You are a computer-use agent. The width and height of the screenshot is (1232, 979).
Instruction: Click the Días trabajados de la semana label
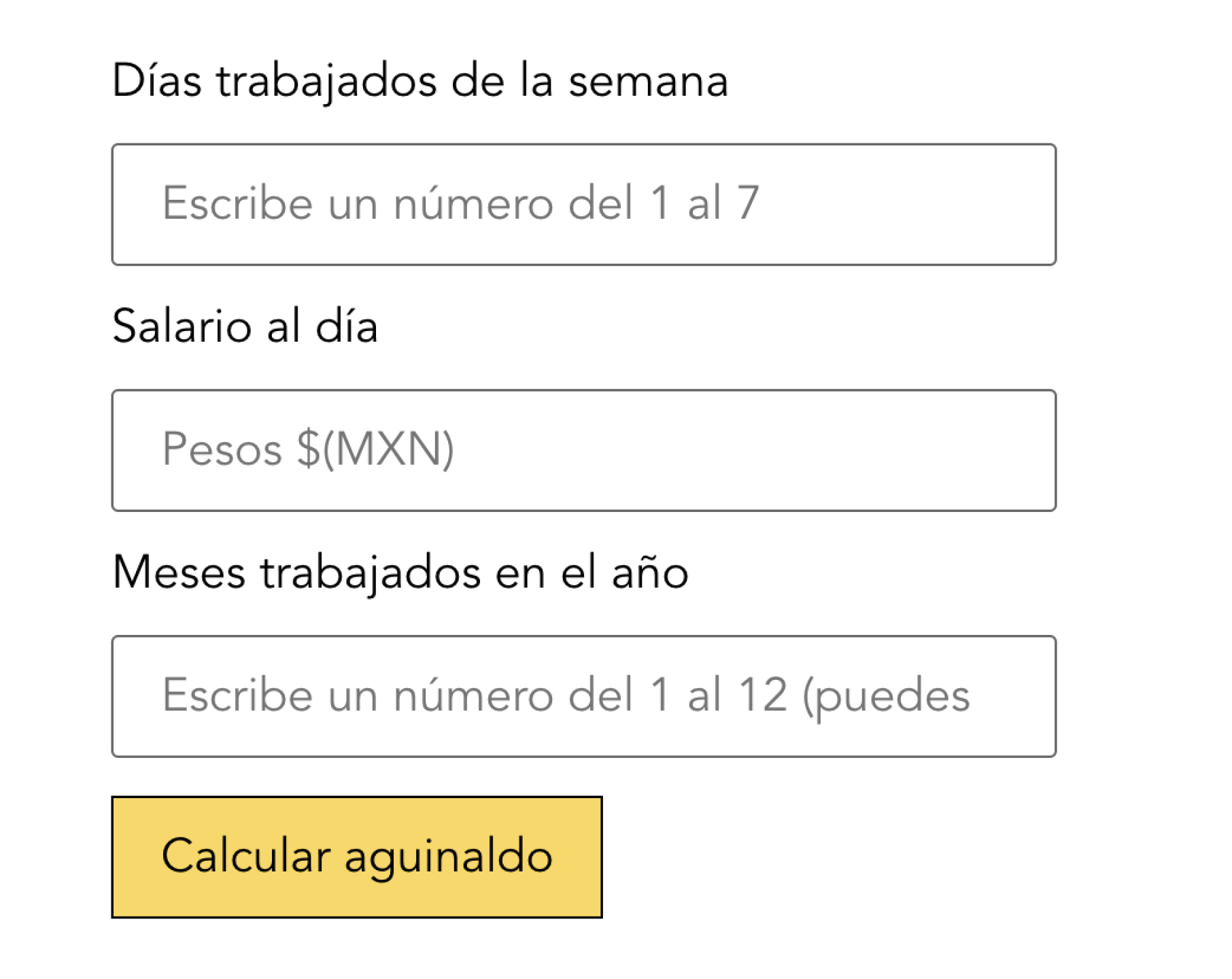420,80
